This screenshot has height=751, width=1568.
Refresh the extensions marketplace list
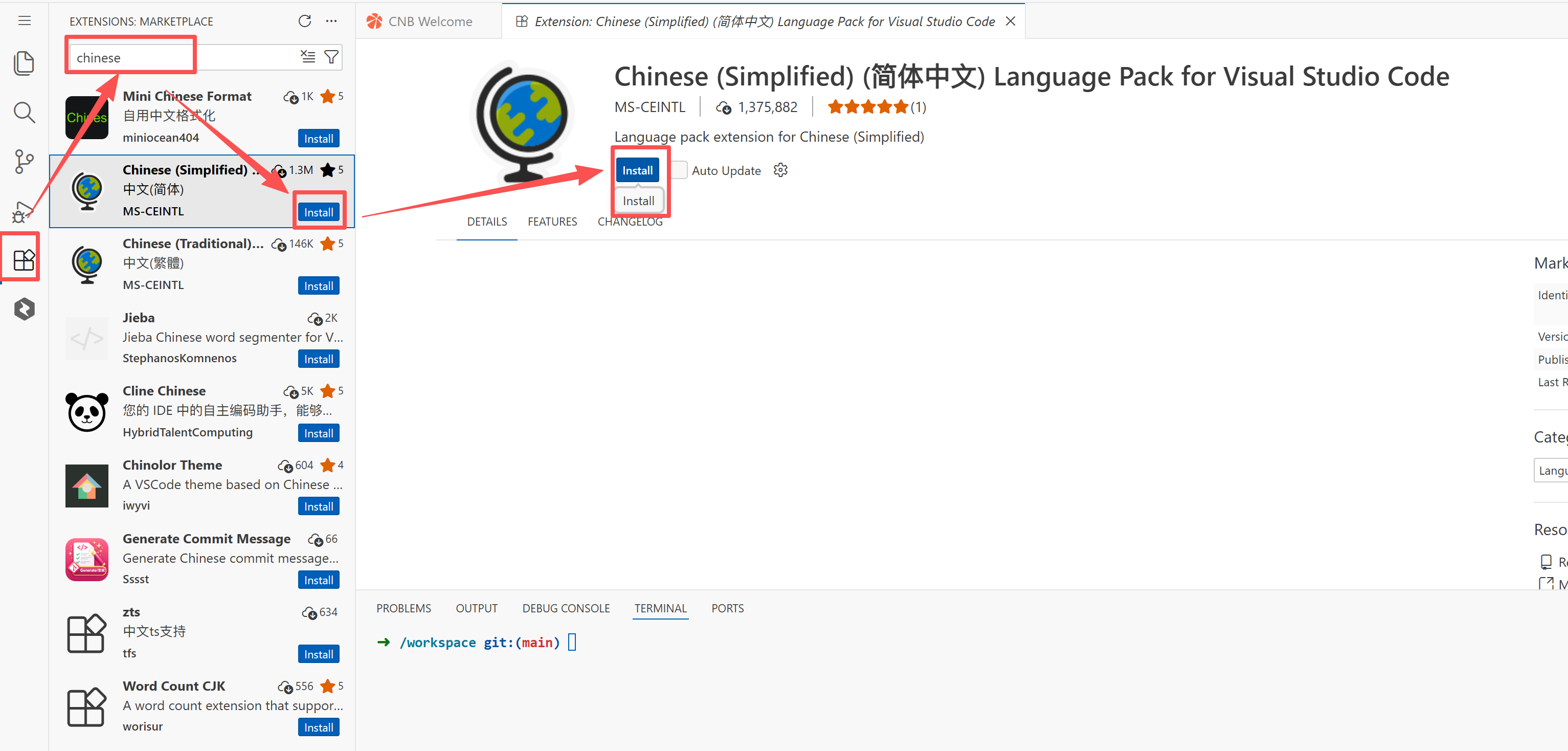point(304,21)
